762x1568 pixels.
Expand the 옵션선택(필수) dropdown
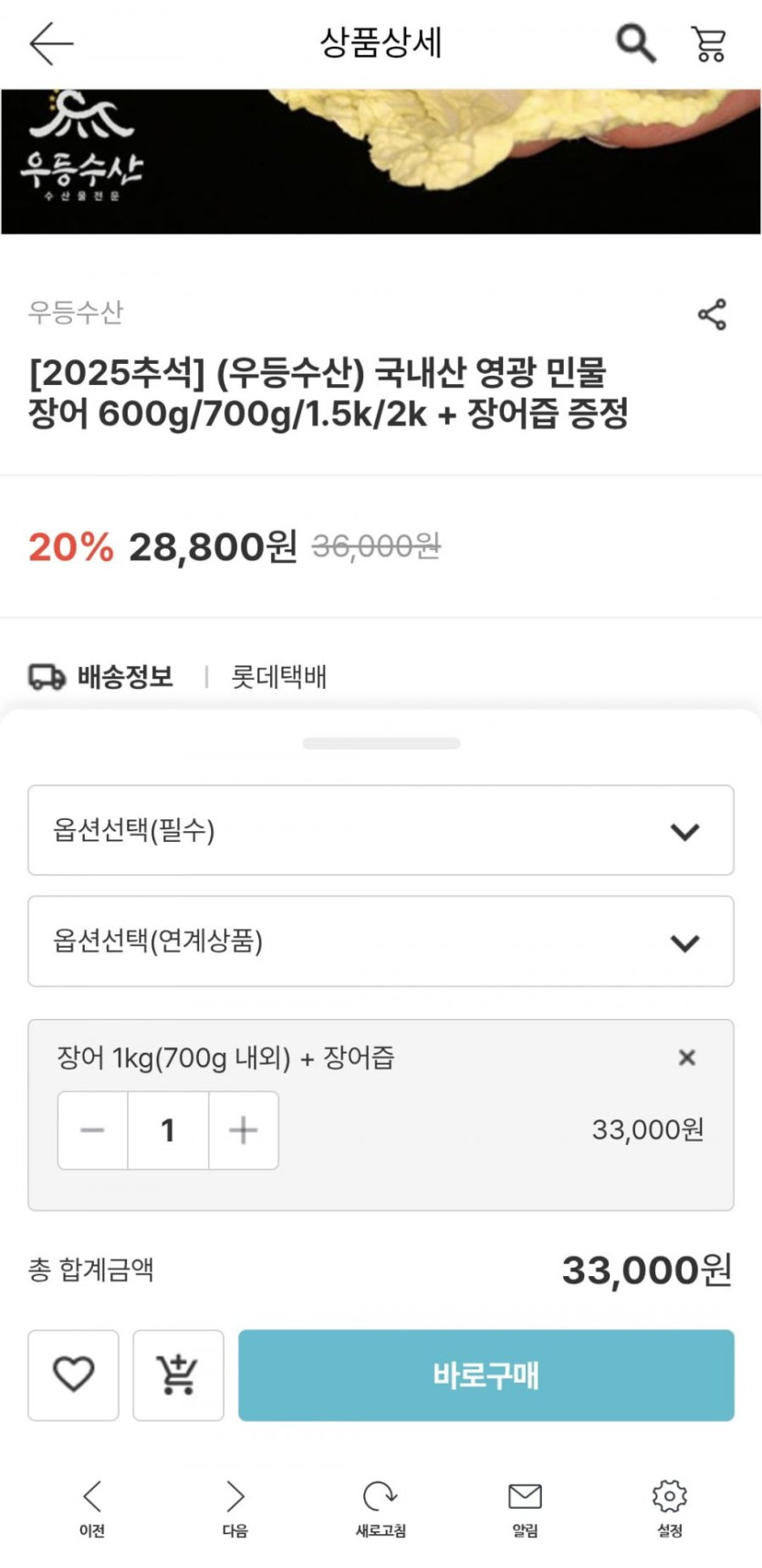(381, 830)
